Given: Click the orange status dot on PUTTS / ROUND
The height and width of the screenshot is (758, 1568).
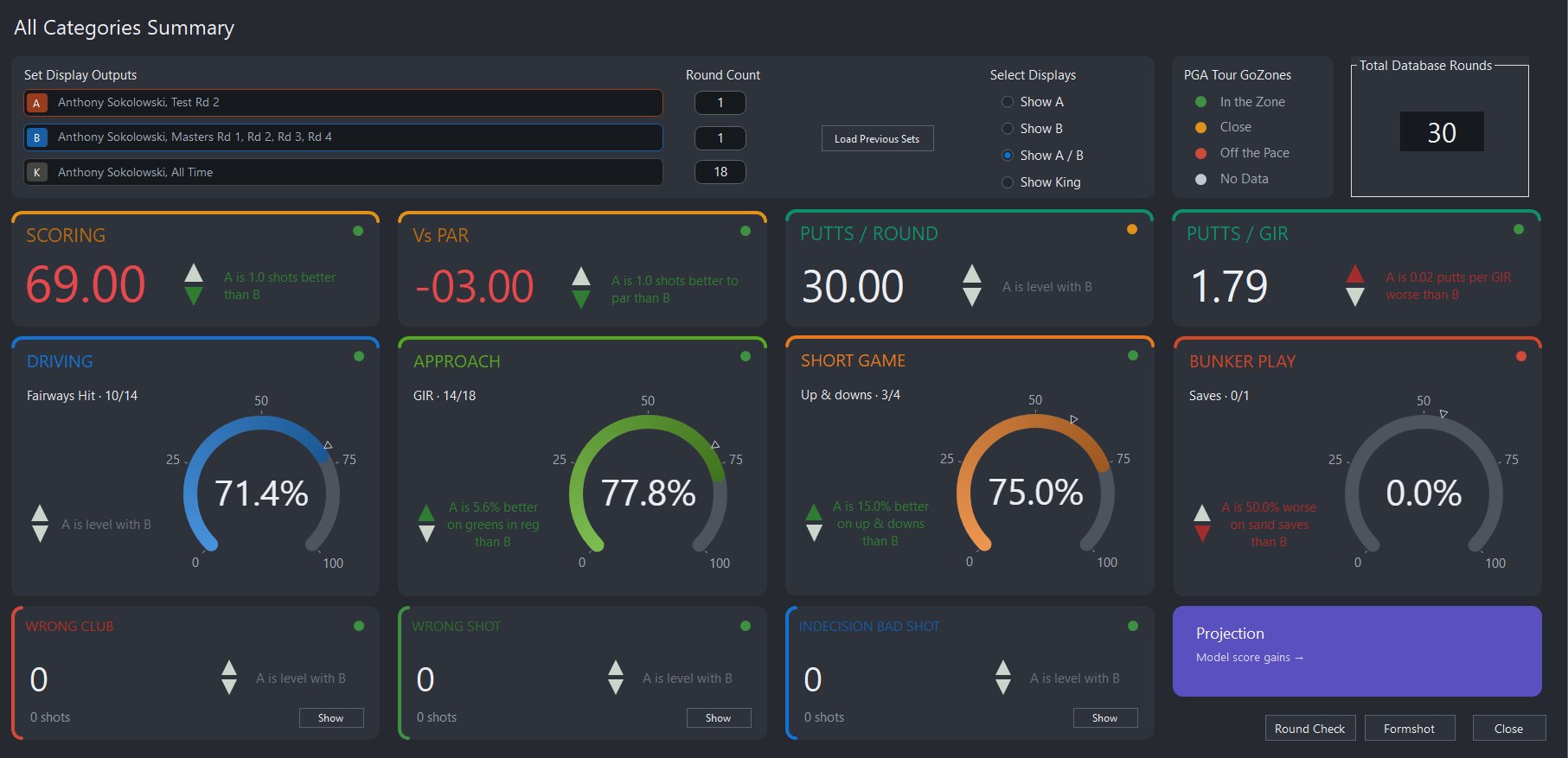Looking at the screenshot, I should 1132,229.
